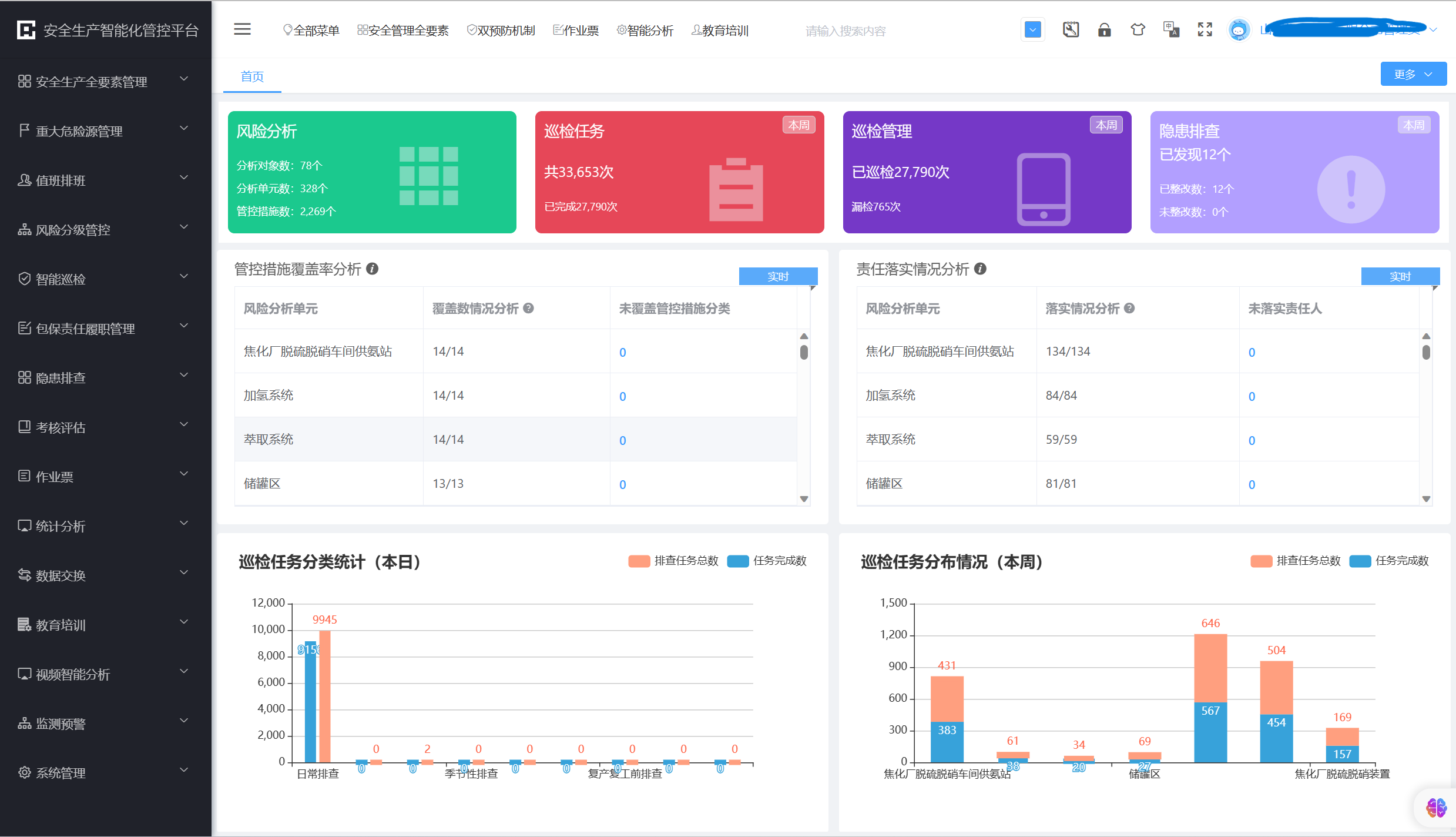Click the platform logo icon
Viewport: 1456px width, 837px height.
tap(26, 29)
